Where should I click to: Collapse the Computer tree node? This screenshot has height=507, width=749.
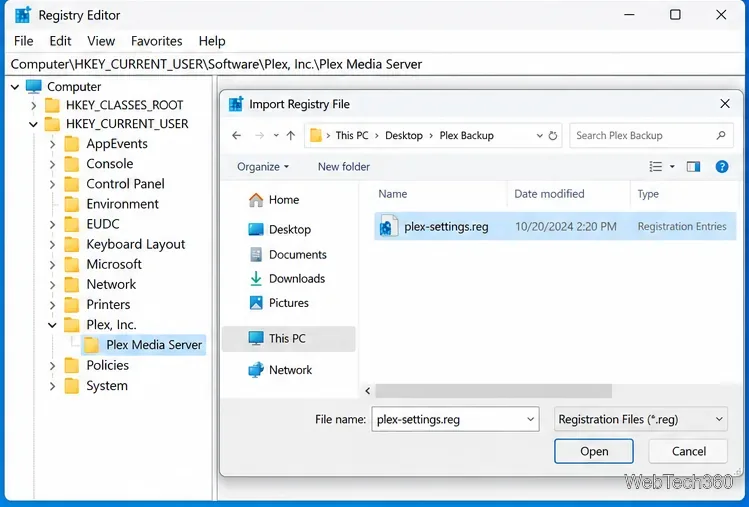[x=15, y=87]
